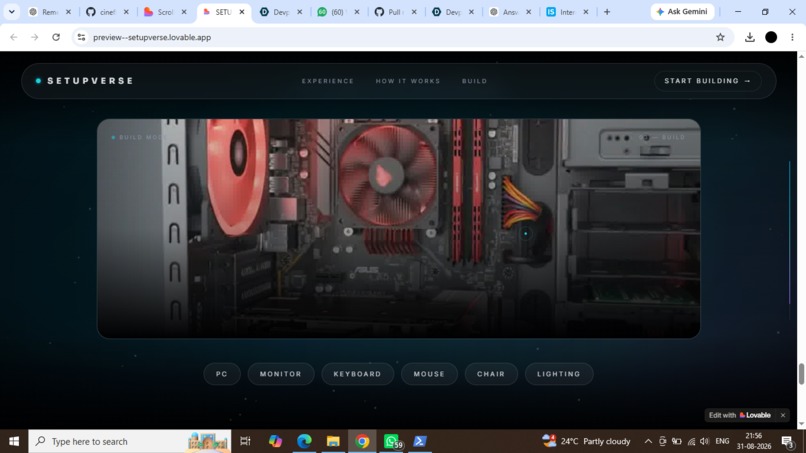Select the Mouse category pill

tap(429, 374)
